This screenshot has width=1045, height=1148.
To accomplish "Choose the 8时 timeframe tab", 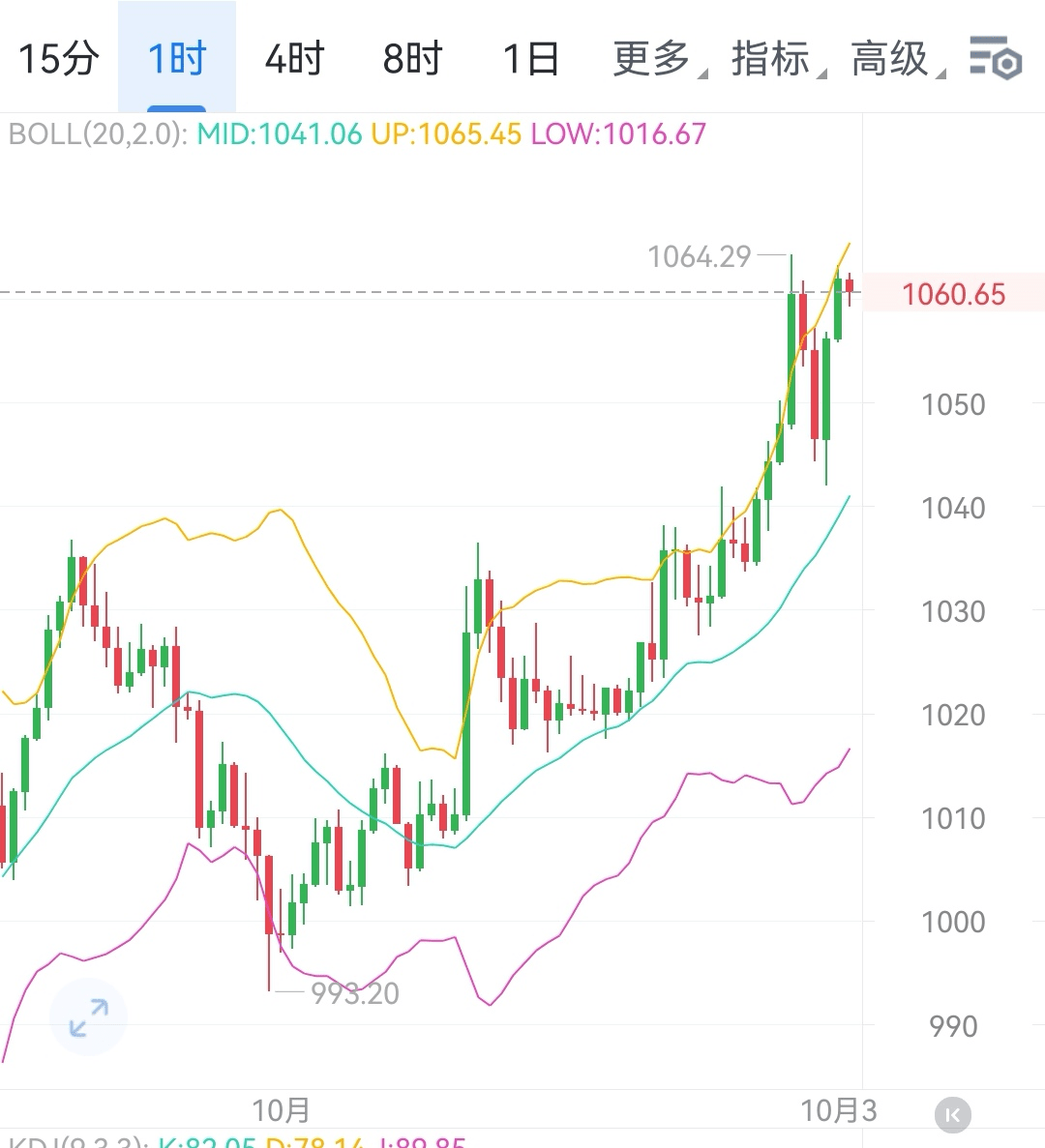I will [x=412, y=58].
